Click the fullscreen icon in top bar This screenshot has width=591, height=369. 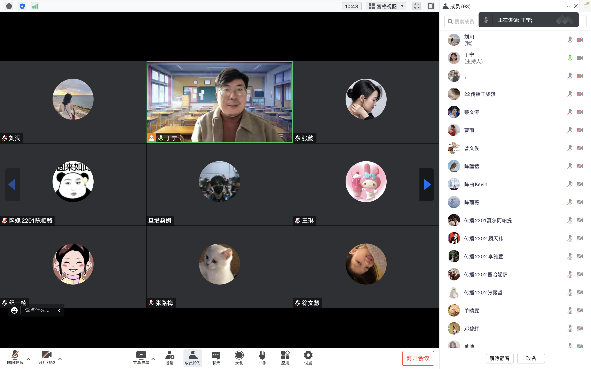(416, 6)
